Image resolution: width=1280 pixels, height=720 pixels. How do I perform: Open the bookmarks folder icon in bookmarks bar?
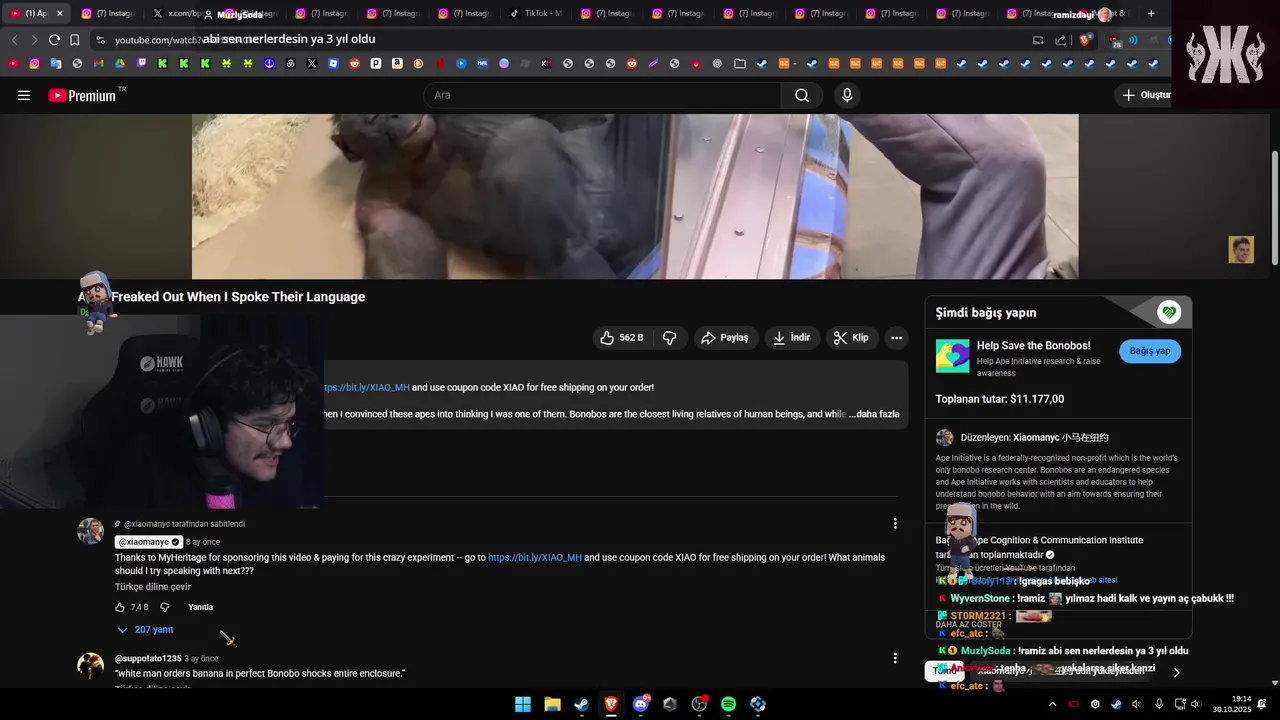[739, 63]
